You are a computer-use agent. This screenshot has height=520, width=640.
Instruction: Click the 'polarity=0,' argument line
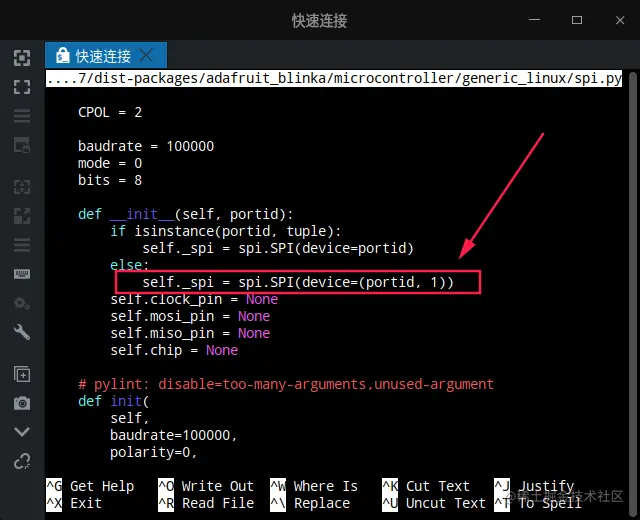153,452
